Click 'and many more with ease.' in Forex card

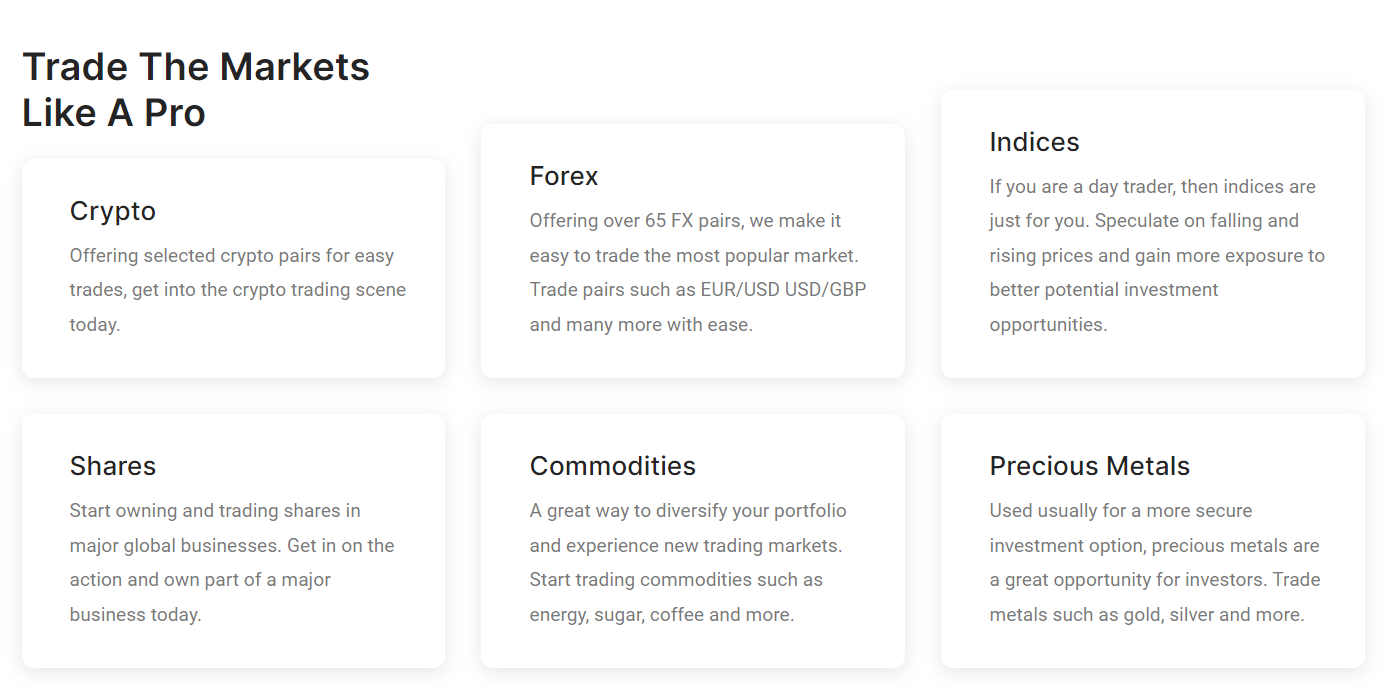coord(641,325)
